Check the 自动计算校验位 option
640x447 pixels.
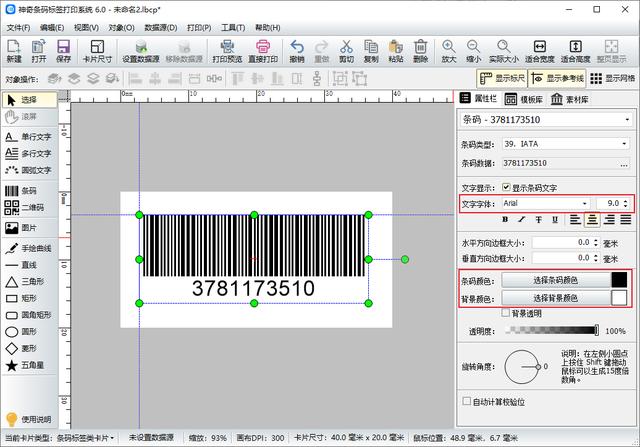tap(466, 400)
